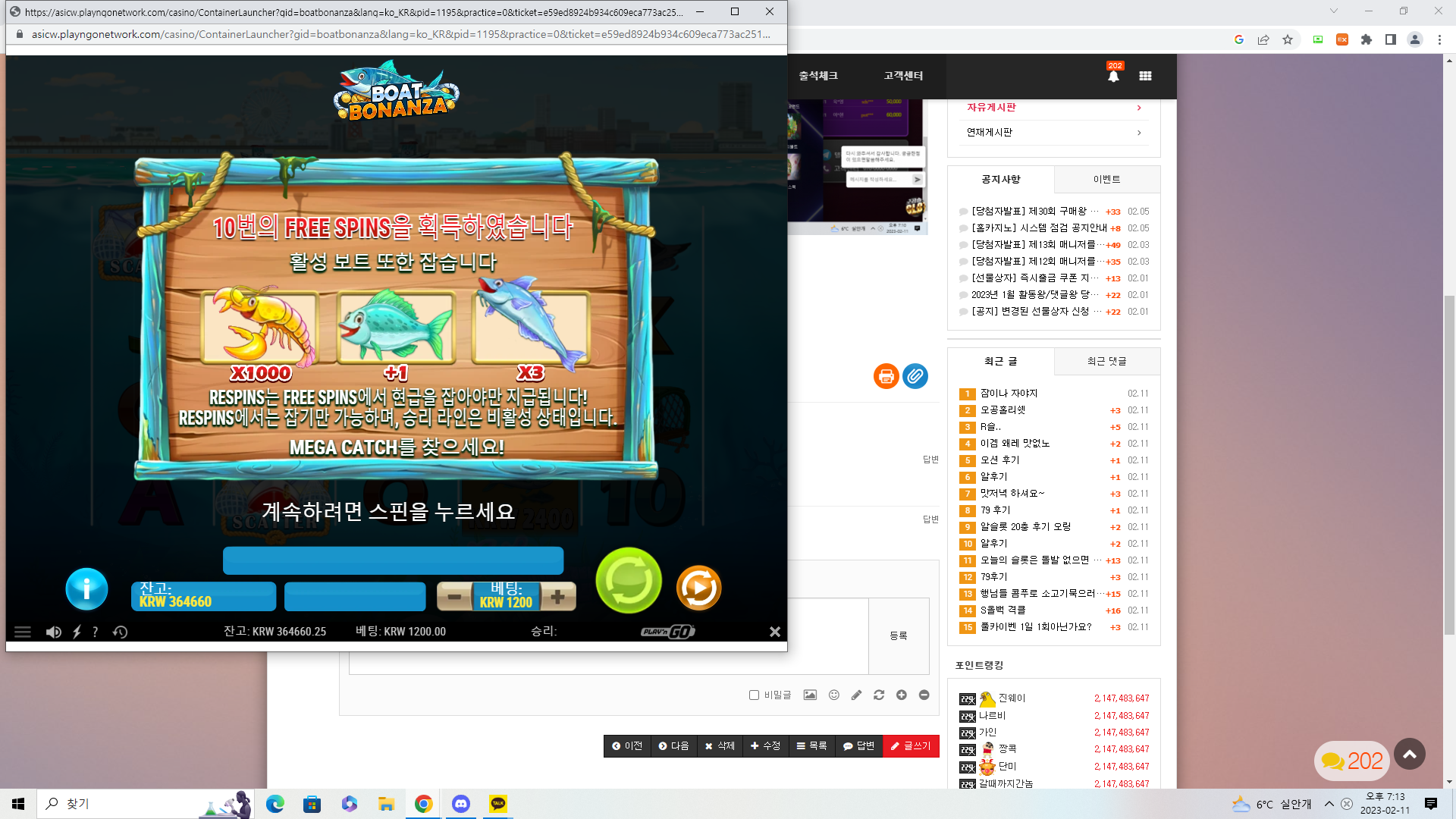This screenshot has width=1456, height=819.
Task: Open the Chrome side panel icon
Action: coord(1391,40)
